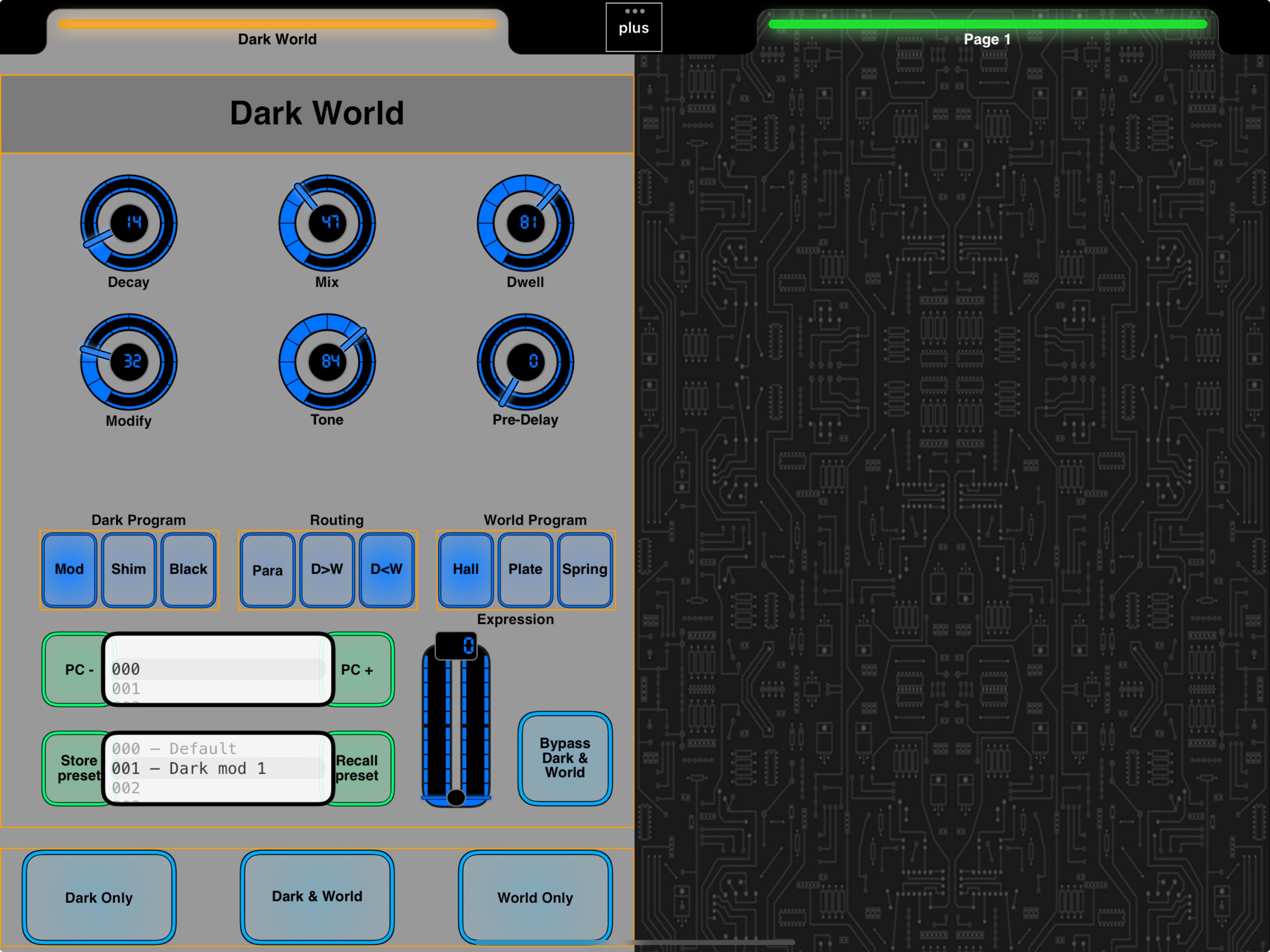This screenshot has height=952, width=1270.
Task: Click the Dark World title header
Action: pos(317,114)
